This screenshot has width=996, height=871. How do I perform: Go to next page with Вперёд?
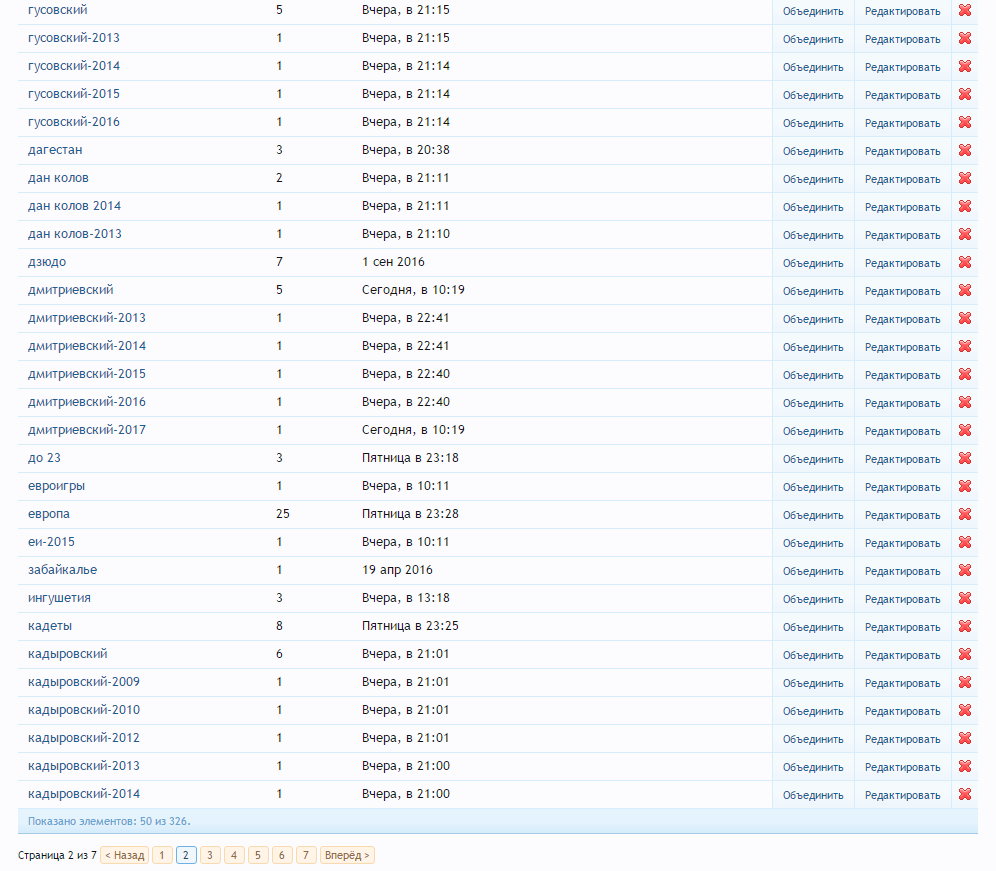click(347, 855)
